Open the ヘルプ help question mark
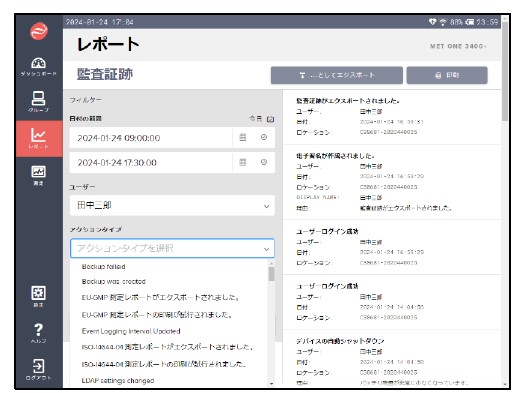522x393 pixels. pyautogui.click(x=39, y=333)
